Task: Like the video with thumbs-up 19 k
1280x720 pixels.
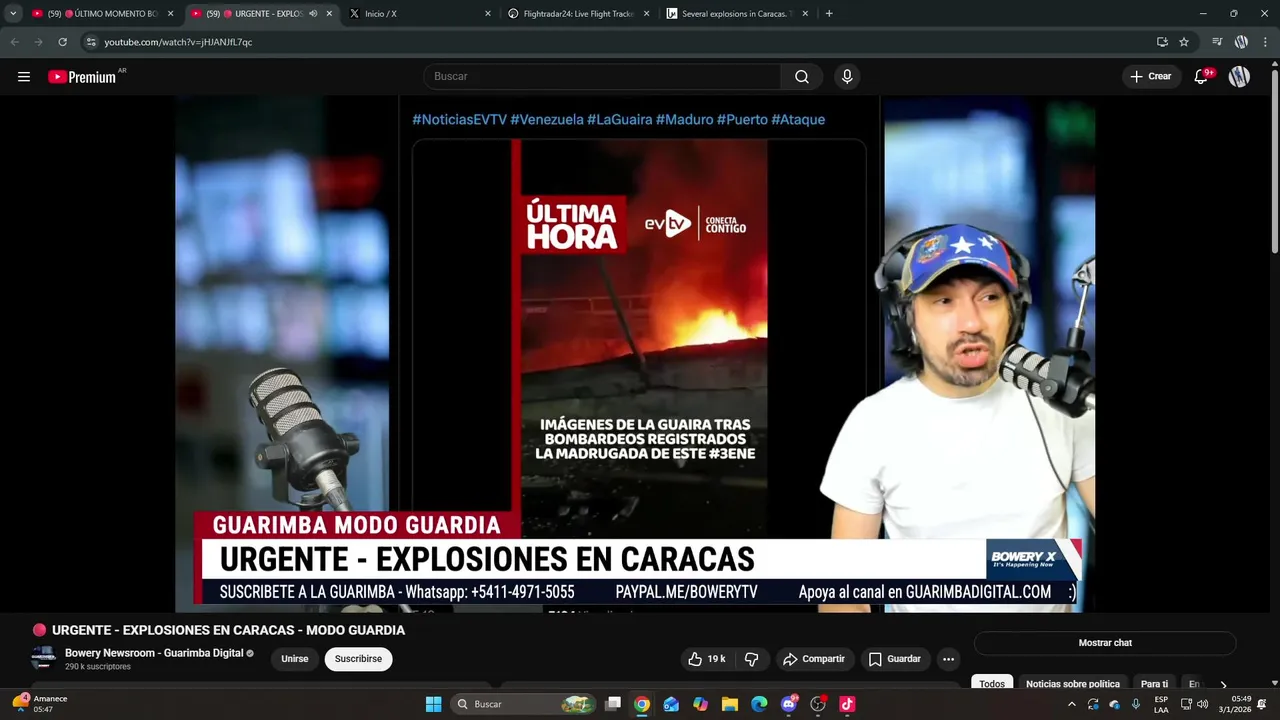Action: point(706,659)
